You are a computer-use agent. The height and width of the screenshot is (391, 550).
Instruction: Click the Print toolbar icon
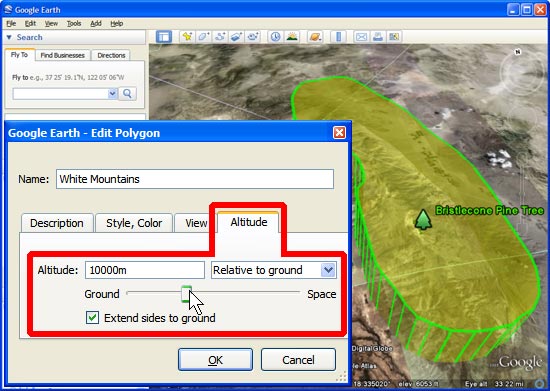pyautogui.click(x=377, y=36)
